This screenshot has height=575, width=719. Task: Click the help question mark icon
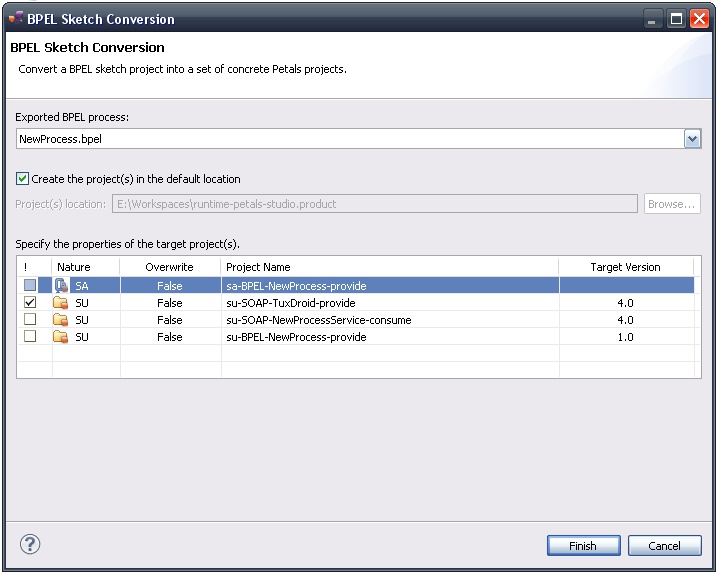[x=29, y=545]
